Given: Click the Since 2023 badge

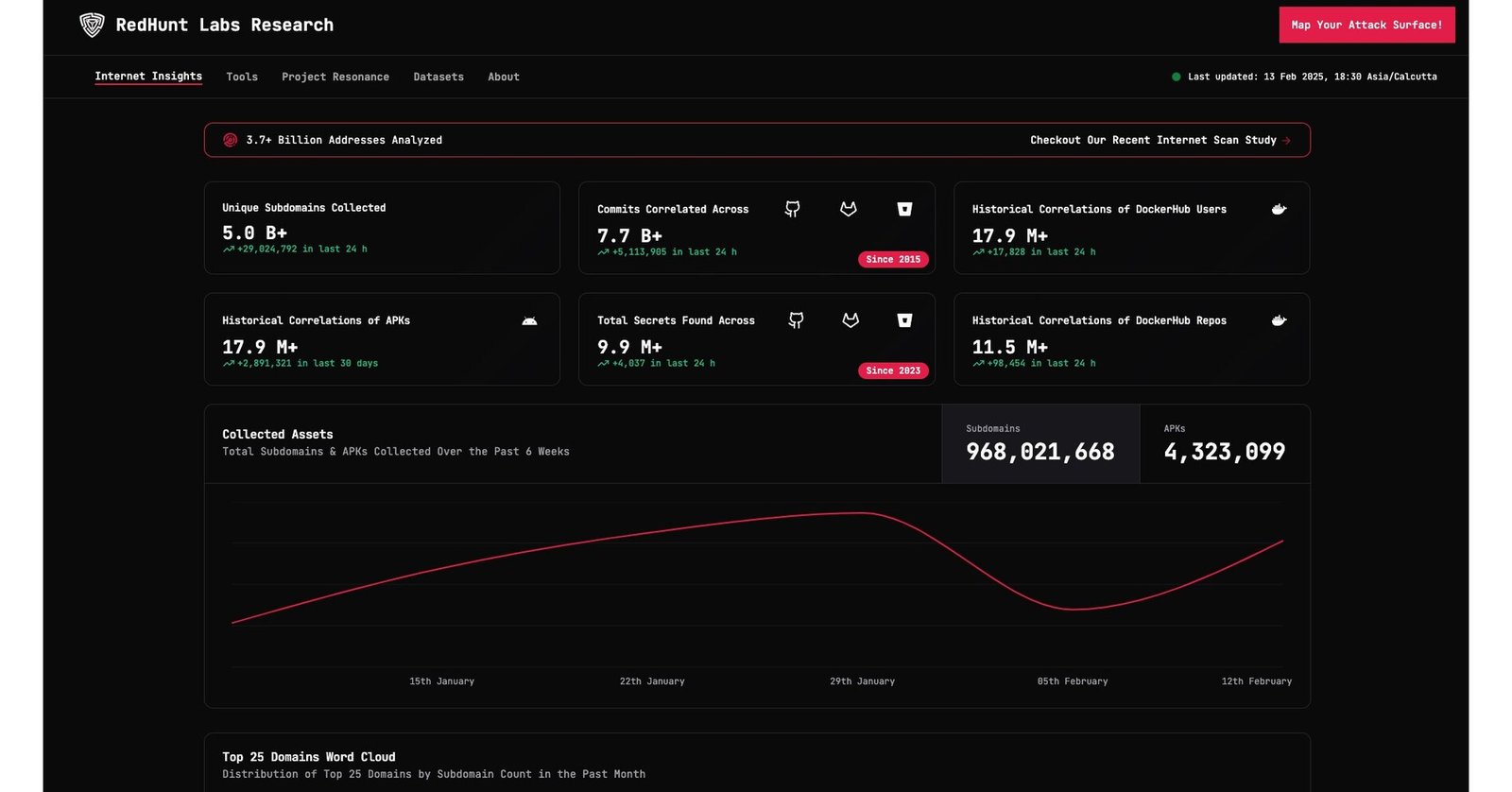Looking at the screenshot, I should tap(893, 370).
